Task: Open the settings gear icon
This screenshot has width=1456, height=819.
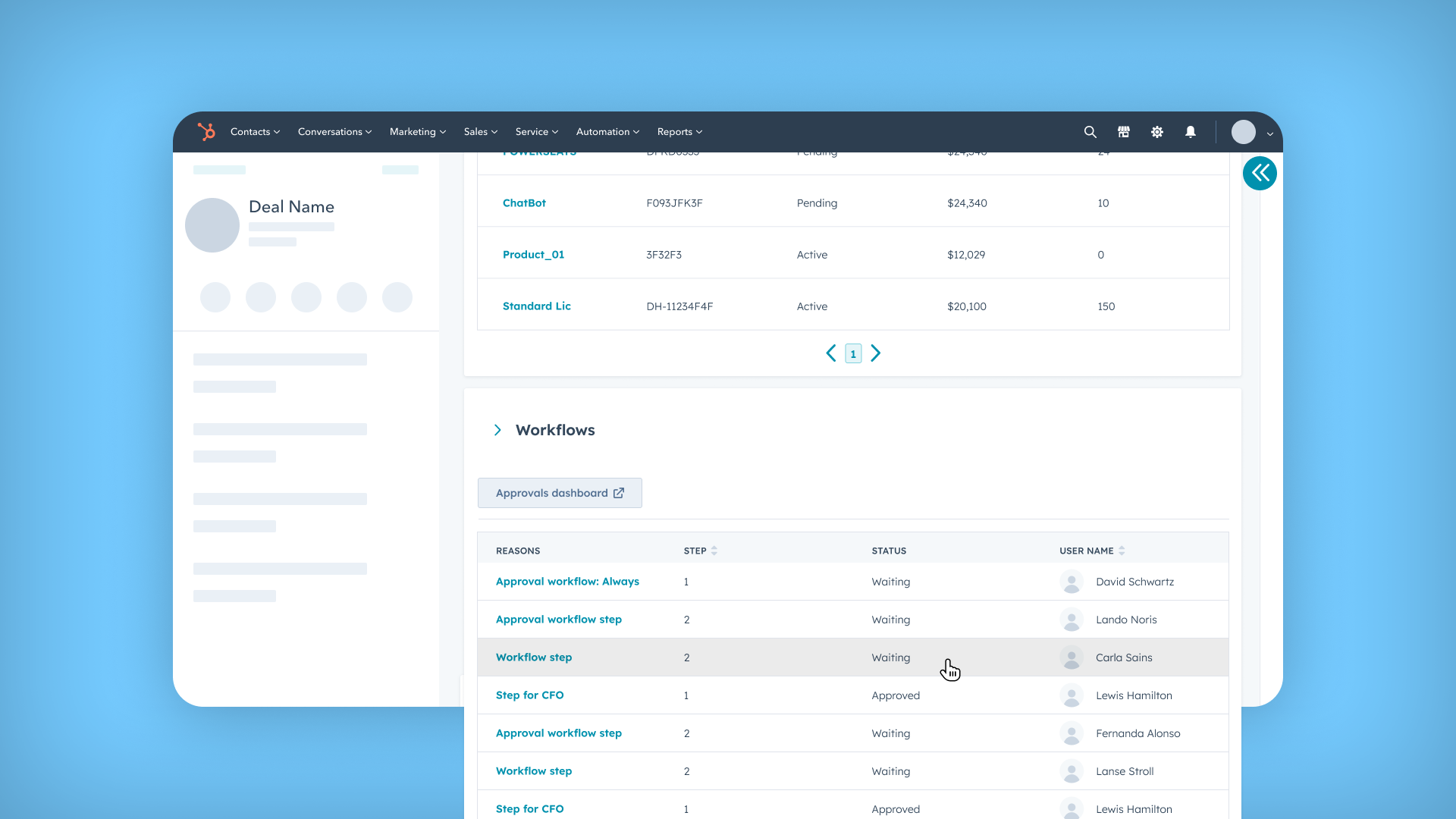Action: point(1157,132)
